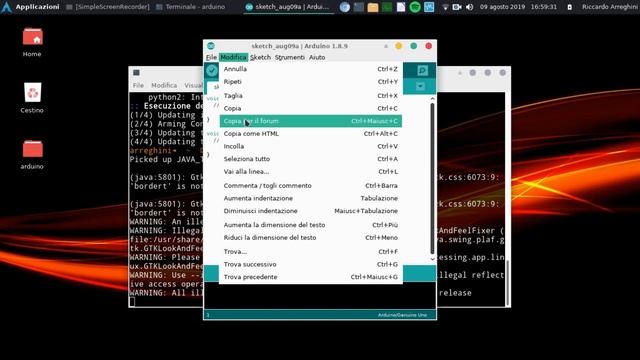Click the terminal window vertical scrollbar
This screenshot has width=640, height=360.
[x=507, y=282]
